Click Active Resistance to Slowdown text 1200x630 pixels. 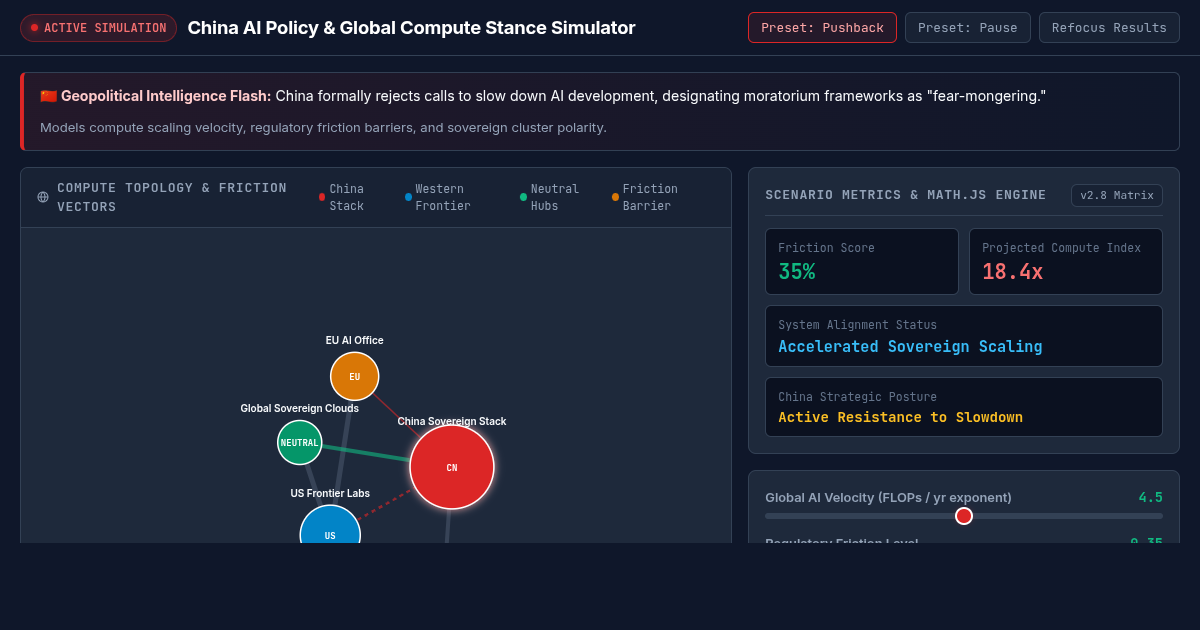[900, 418]
